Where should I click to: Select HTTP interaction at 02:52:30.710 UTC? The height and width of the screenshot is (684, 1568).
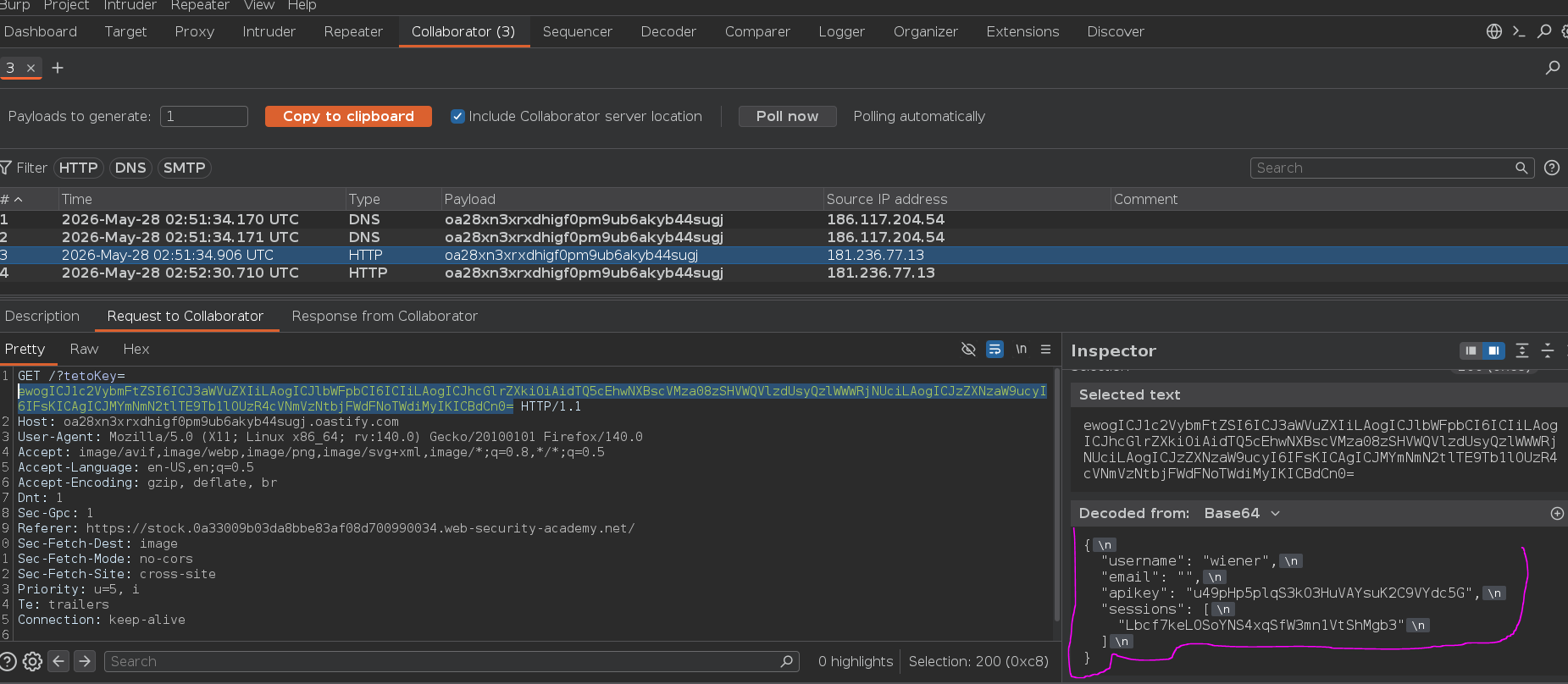point(784,273)
